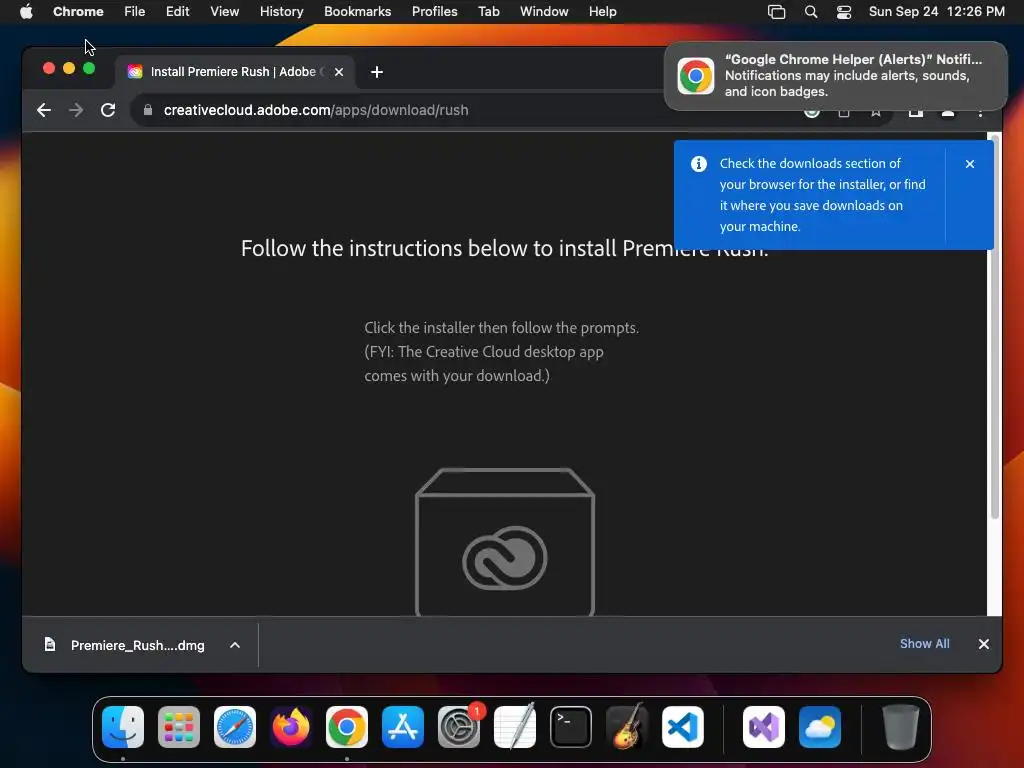
Task: Launch Terminal from the Dock
Action: tap(571, 727)
